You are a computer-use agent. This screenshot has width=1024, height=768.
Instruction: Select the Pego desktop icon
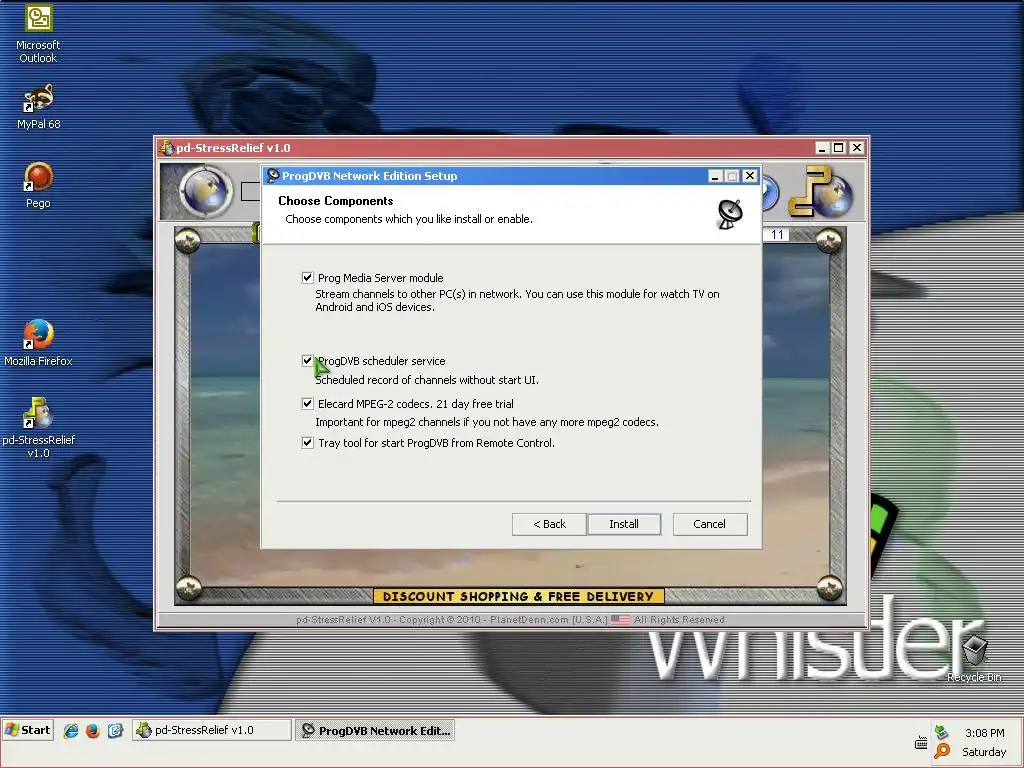[38, 185]
